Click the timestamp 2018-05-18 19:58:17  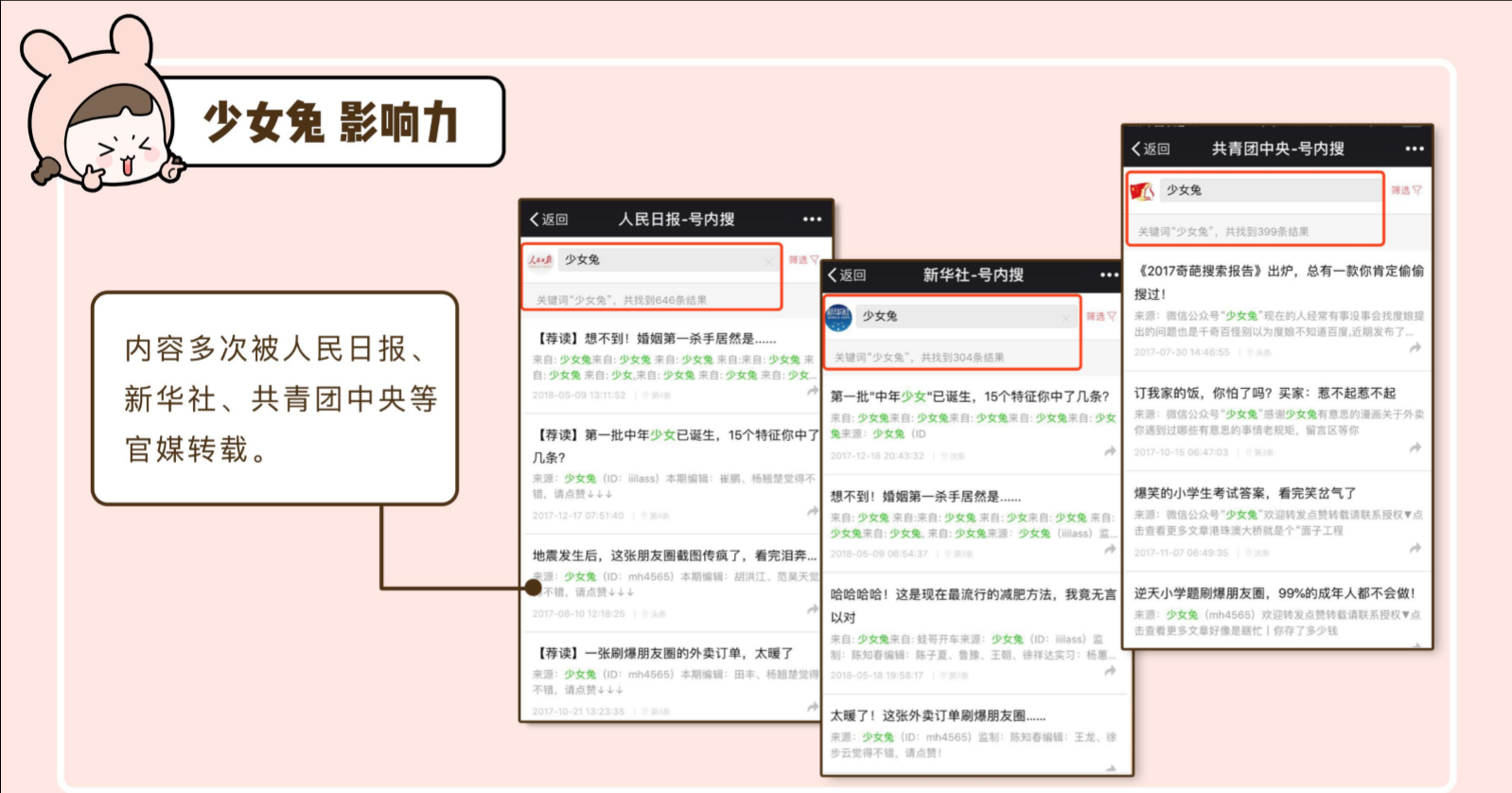click(877, 676)
